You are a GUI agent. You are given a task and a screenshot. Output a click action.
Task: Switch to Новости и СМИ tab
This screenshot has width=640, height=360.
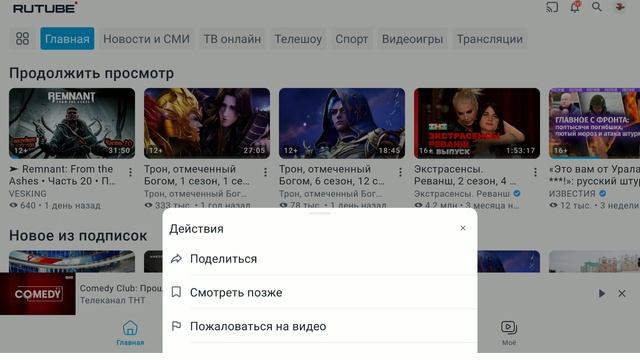tap(146, 39)
